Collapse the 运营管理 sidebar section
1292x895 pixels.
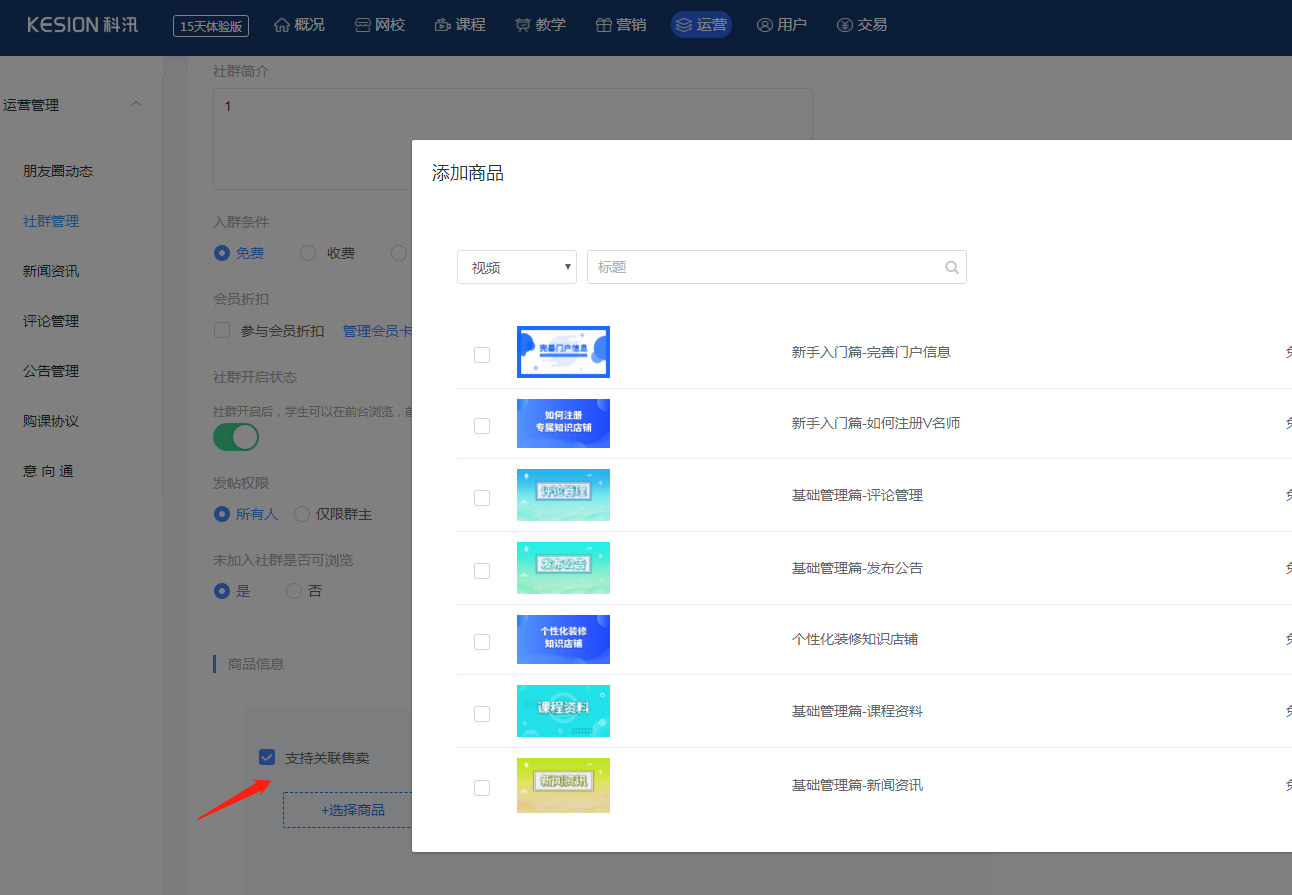click(x=136, y=105)
